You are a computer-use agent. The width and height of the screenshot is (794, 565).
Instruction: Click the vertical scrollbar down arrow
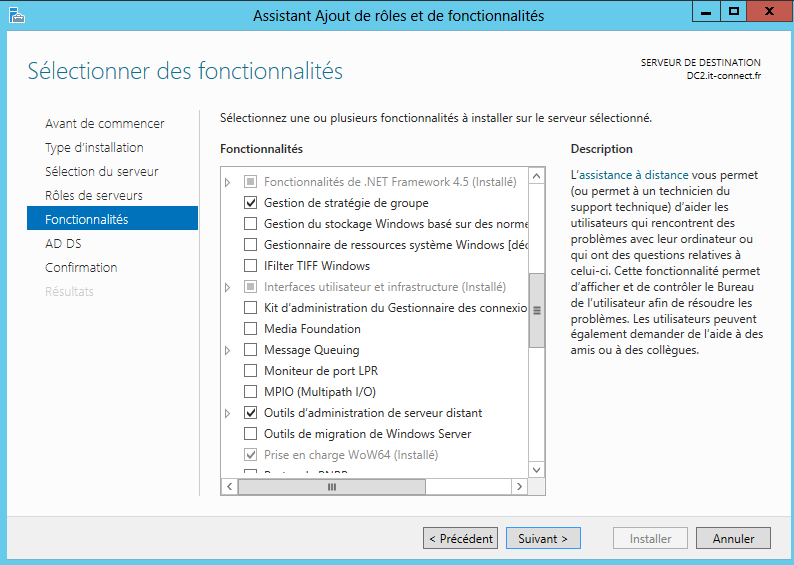point(536,469)
